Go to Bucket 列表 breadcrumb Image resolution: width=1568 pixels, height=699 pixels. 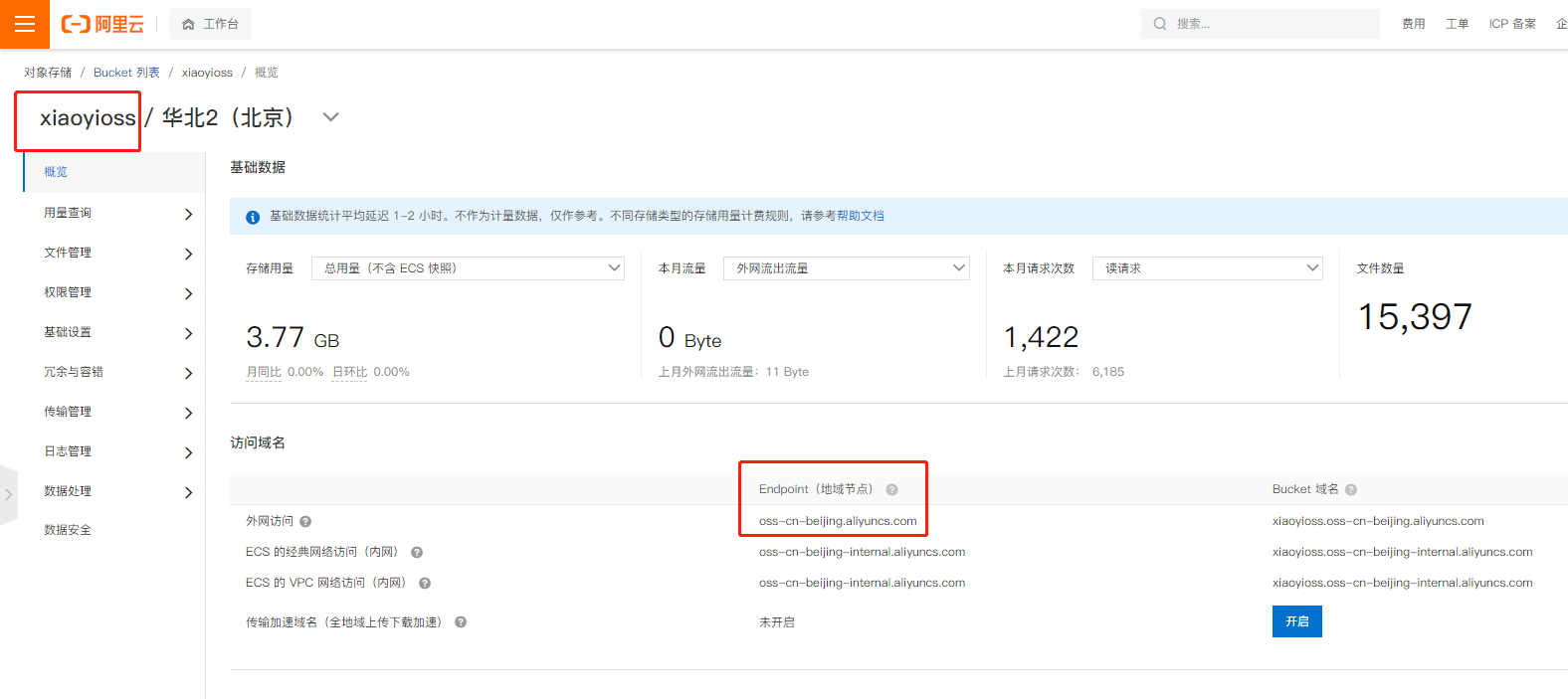[x=126, y=73]
